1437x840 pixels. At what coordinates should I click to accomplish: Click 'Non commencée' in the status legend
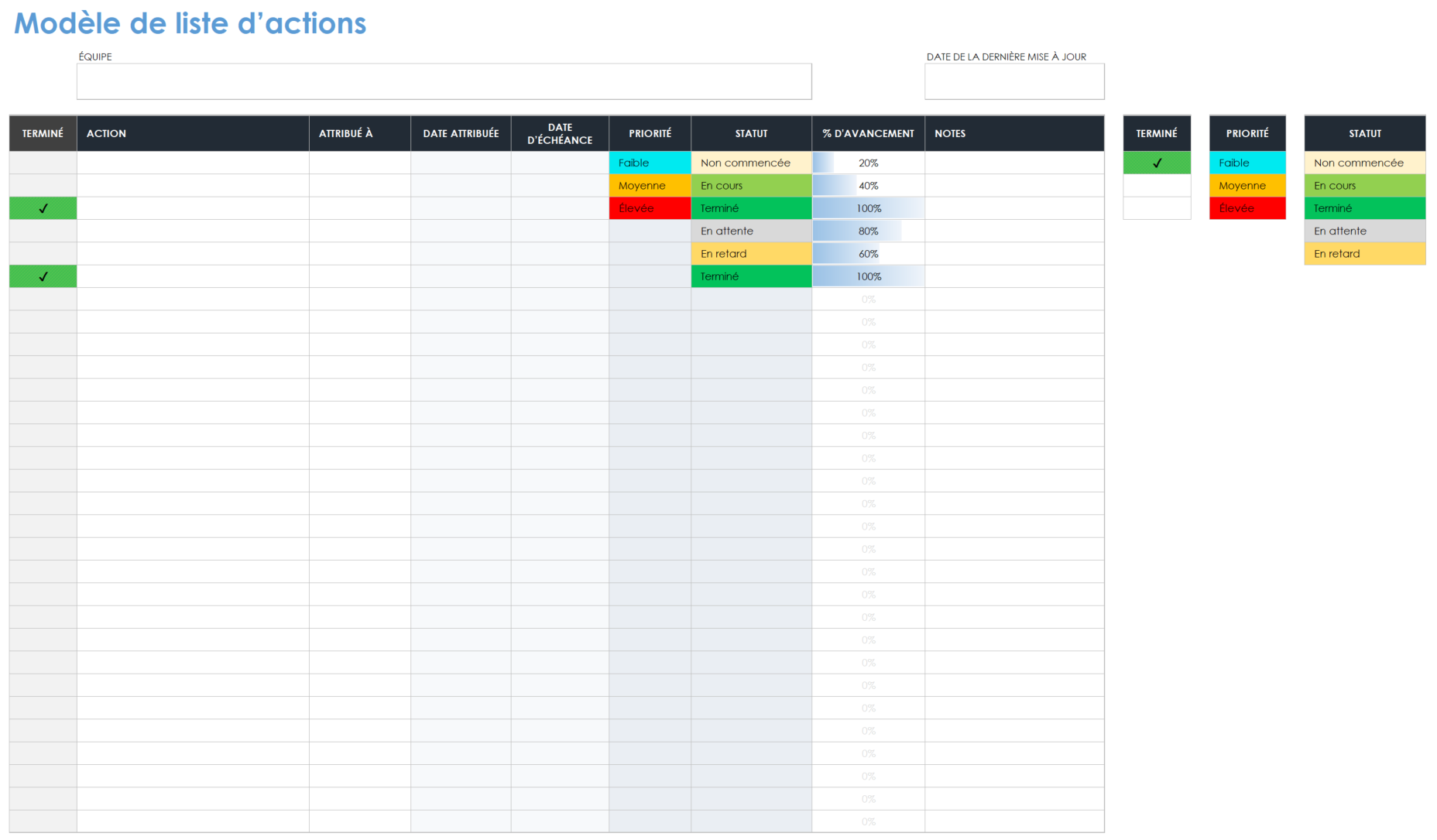click(1364, 163)
